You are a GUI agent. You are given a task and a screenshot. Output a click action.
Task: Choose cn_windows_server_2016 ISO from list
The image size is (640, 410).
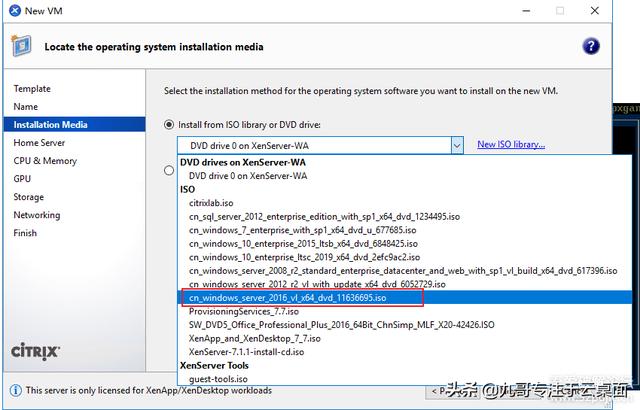[x=288, y=298]
